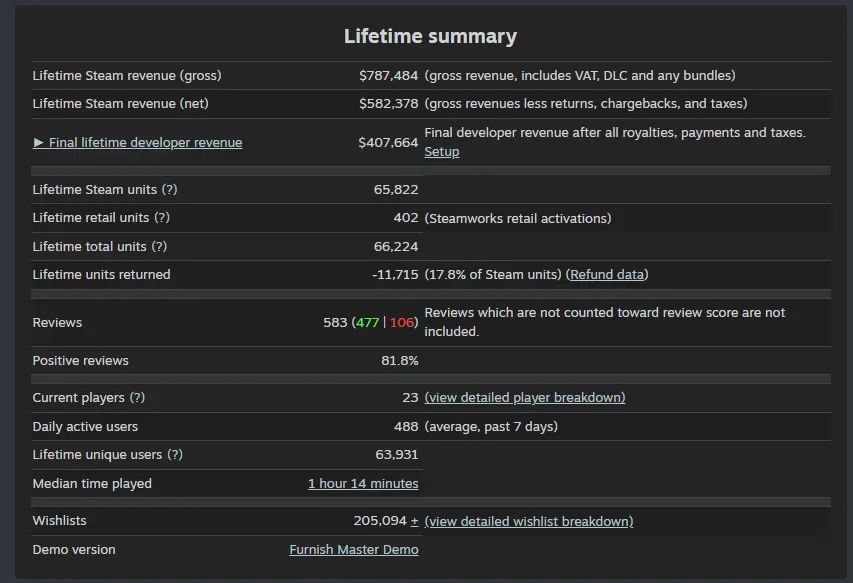View detailed player breakdown
853x583 pixels.
click(525, 397)
